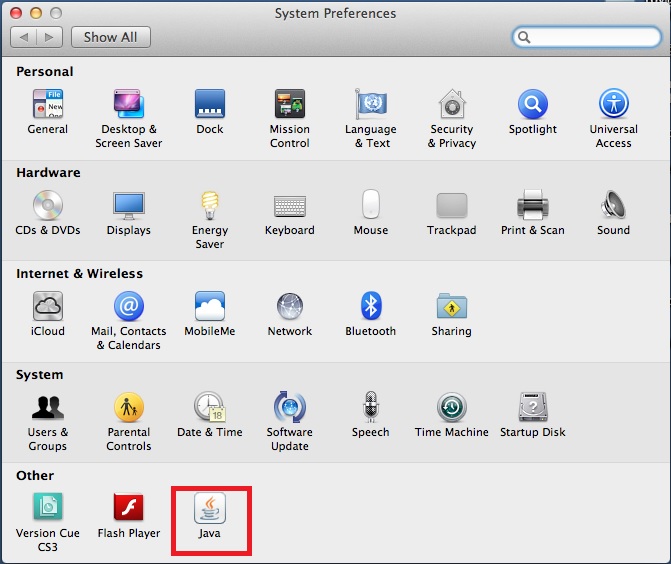Screen dimensions: 671x564
Task: Go back with the left arrow button
Action: coord(24,37)
